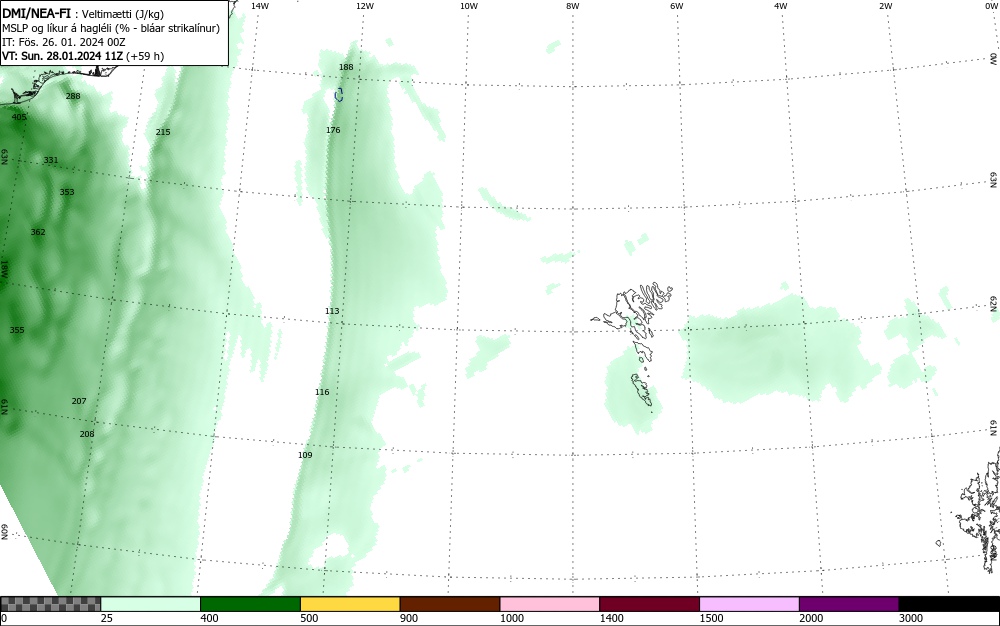The width and height of the screenshot is (1000, 626).
Task: Click the DMI/NEA-FI title text
Action: click(36, 13)
